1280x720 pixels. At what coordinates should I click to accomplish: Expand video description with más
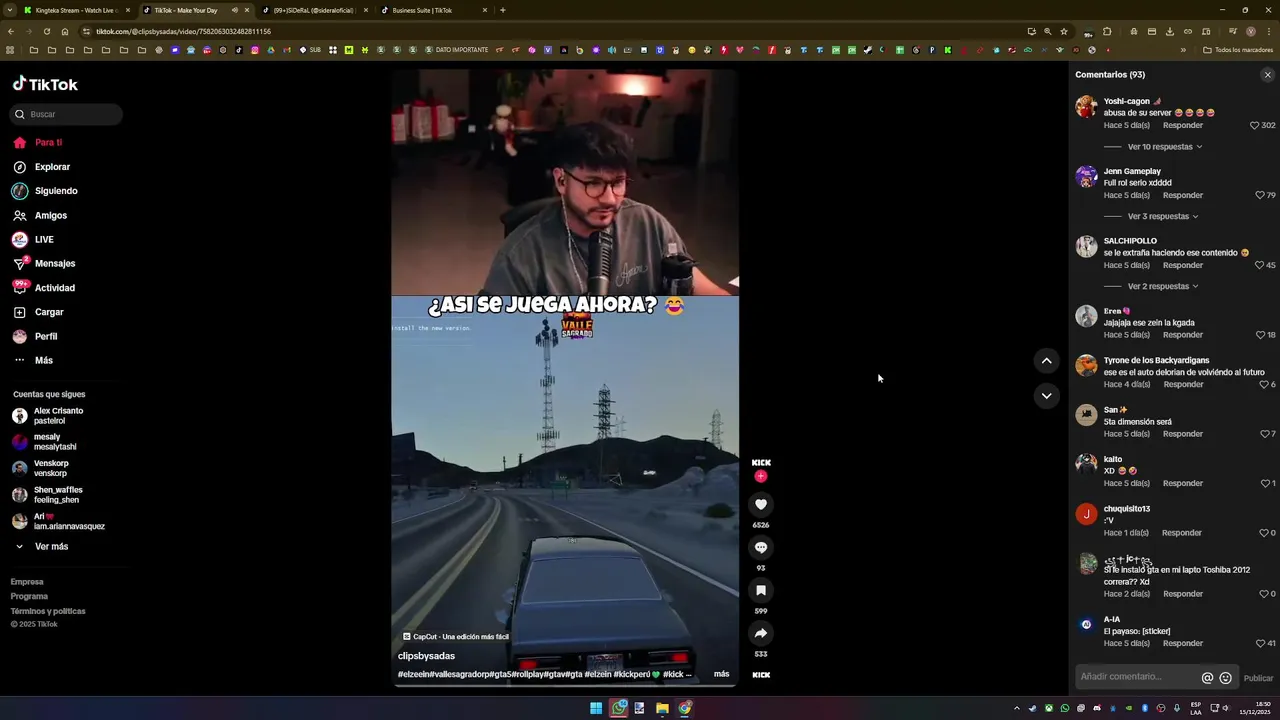(x=721, y=674)
